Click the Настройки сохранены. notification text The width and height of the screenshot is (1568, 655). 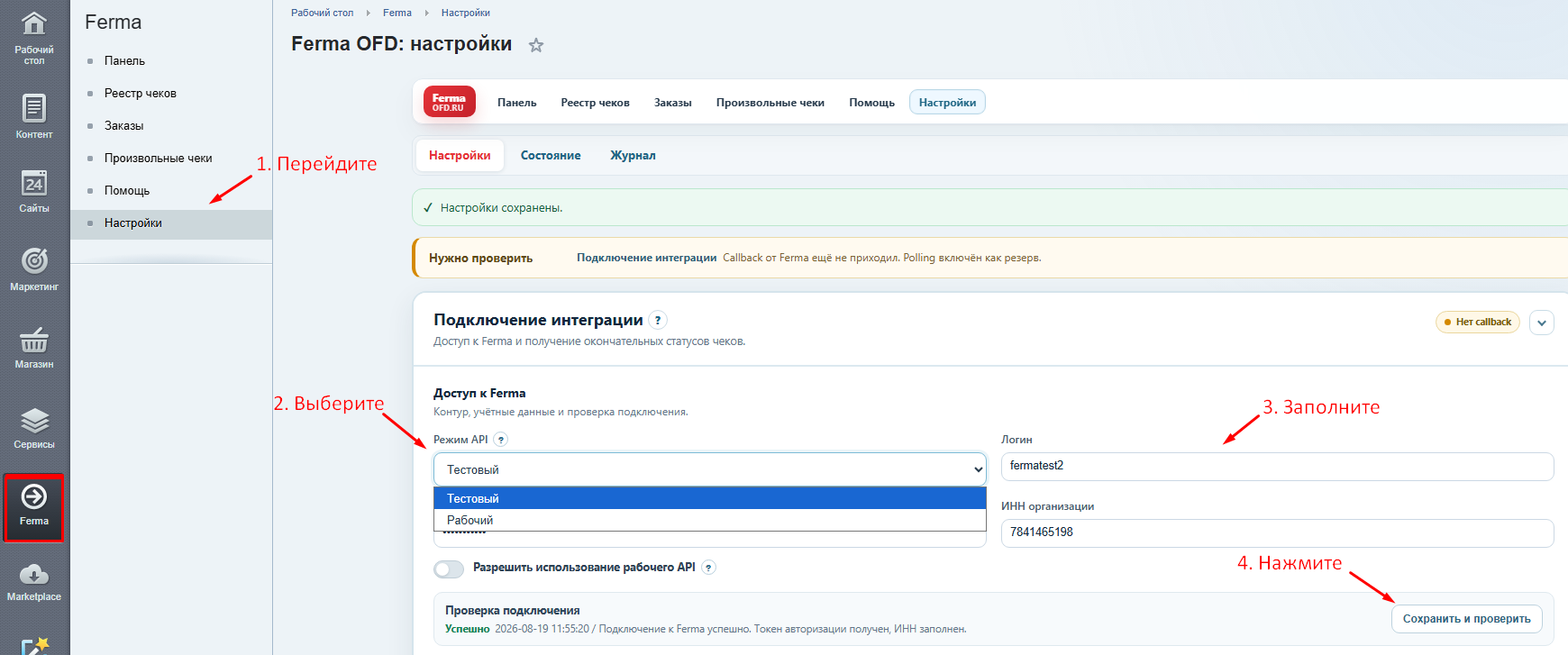502,208
